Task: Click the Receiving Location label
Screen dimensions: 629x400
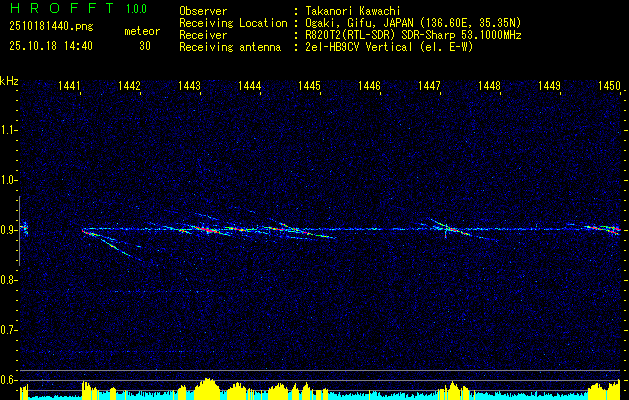Action: (233, 23)
